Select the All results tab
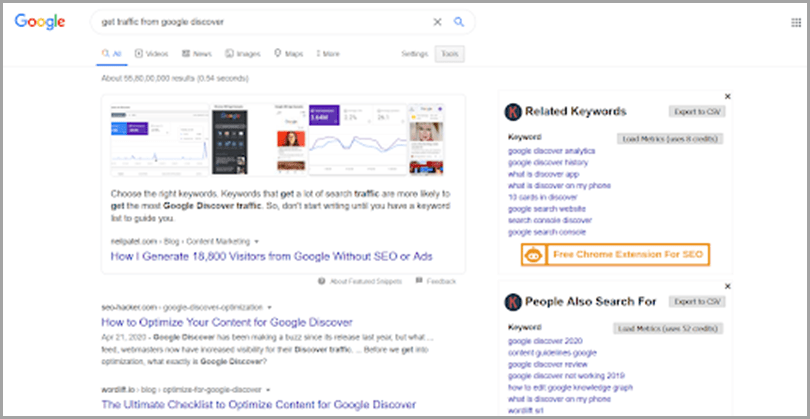 point(112,54)
